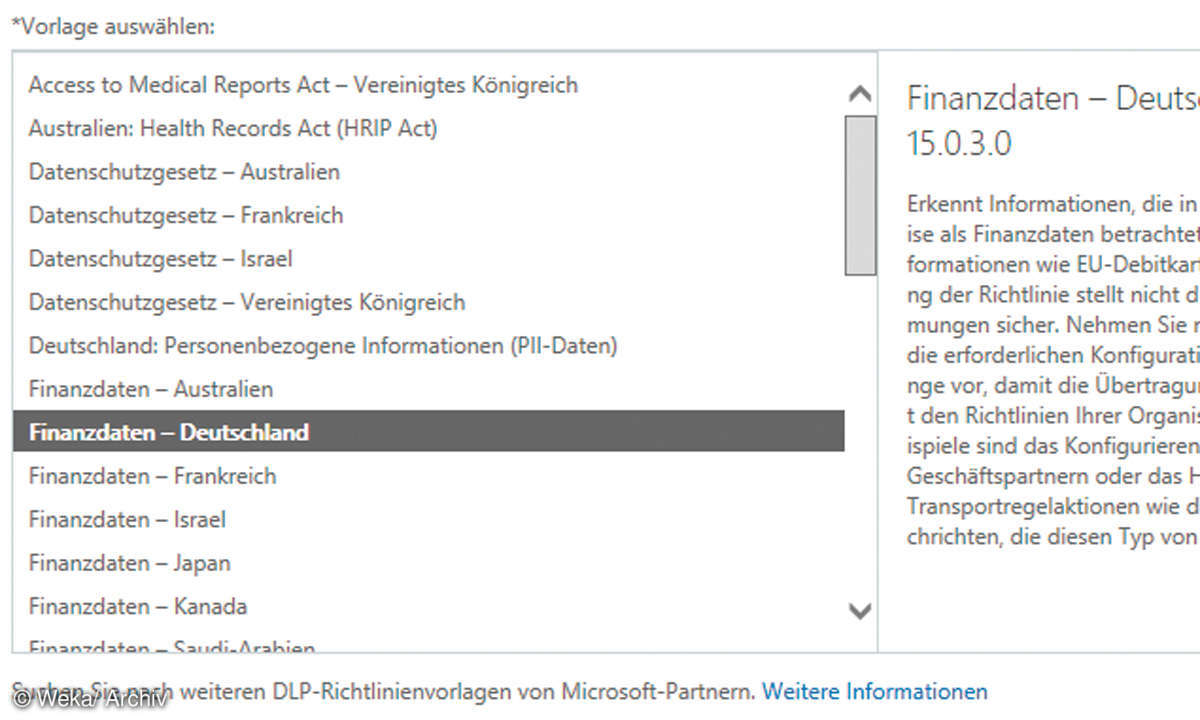Select Finanzdaten – Australien
Viewport: 1200px width, 720px height.
pos(151,389)
